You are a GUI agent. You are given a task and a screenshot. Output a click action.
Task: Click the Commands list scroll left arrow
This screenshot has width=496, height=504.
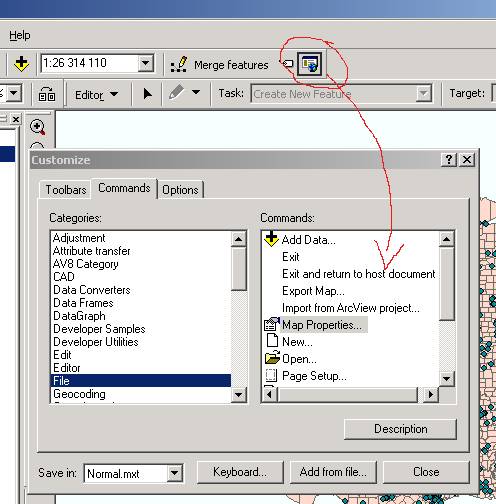click(x=270, y=395)
